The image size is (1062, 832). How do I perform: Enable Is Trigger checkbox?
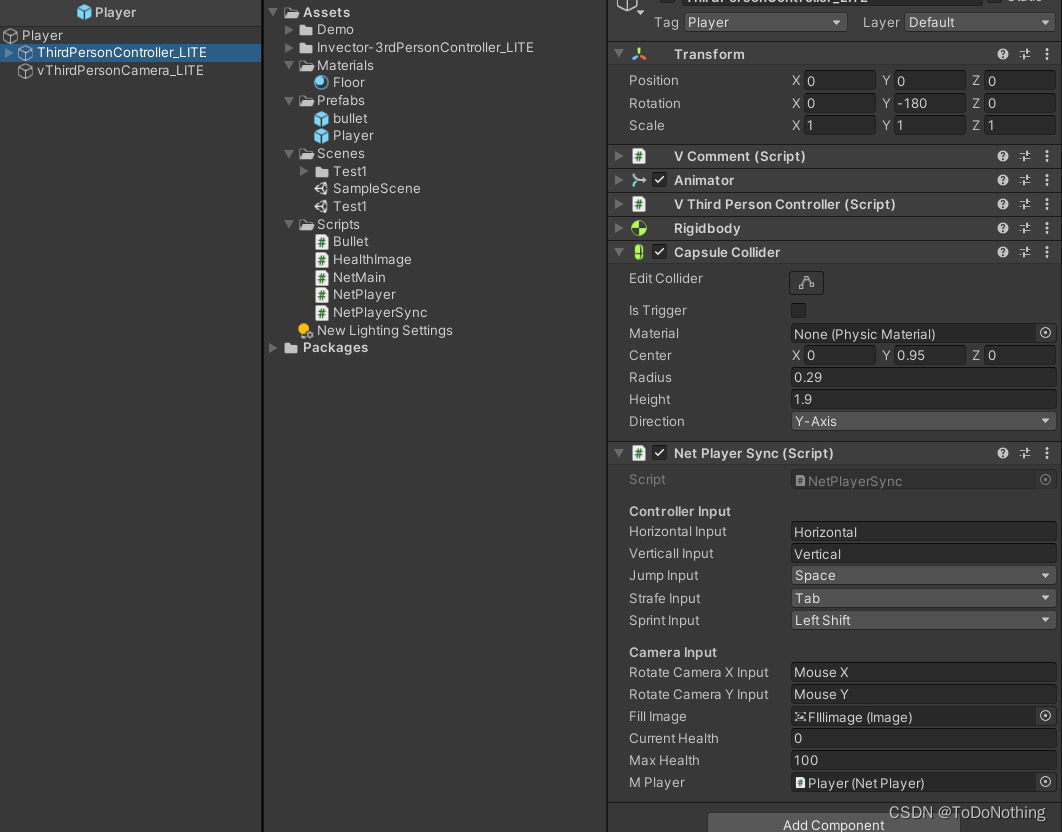[x=799, y=310]
